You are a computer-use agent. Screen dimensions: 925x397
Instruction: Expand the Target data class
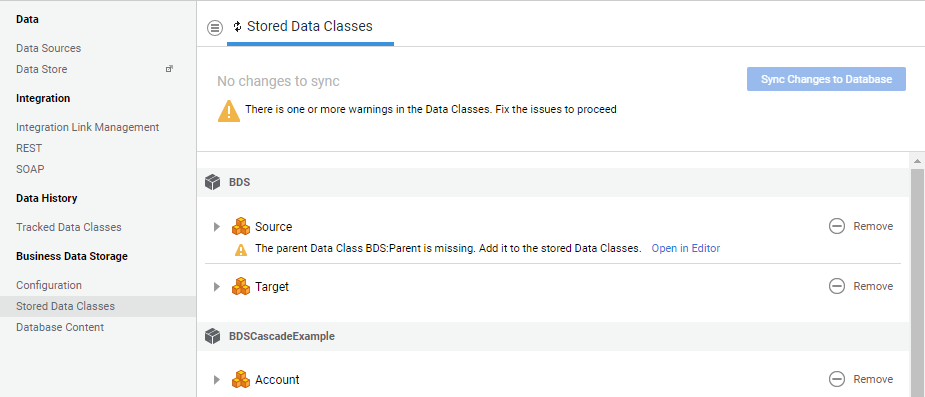pyautogui.click(x=217, y=287)
